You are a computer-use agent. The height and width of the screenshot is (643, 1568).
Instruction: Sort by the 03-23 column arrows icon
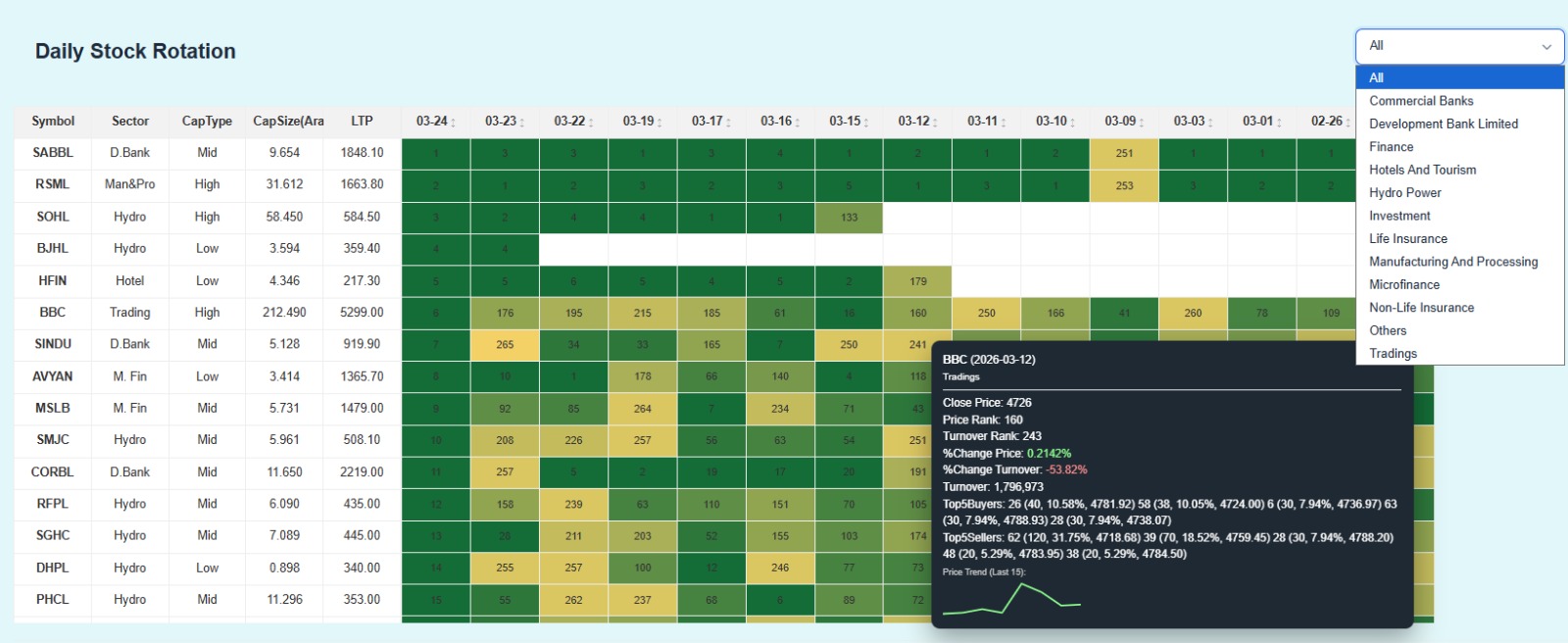521,123
